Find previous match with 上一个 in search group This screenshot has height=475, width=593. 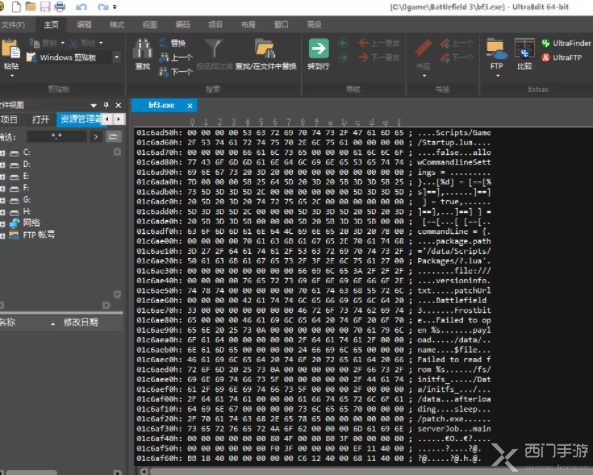click(x=176, y=57)
